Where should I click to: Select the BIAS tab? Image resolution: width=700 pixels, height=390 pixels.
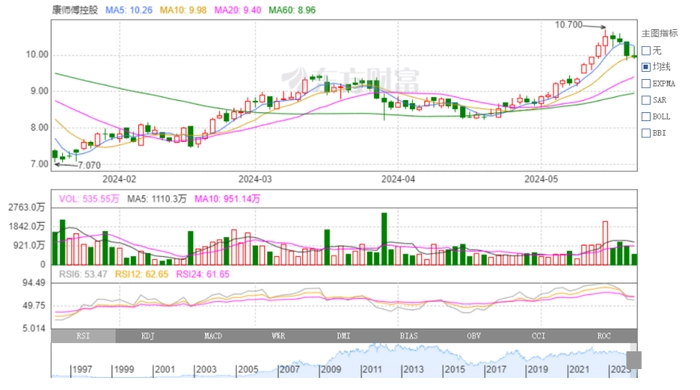[x=409, y=336]
